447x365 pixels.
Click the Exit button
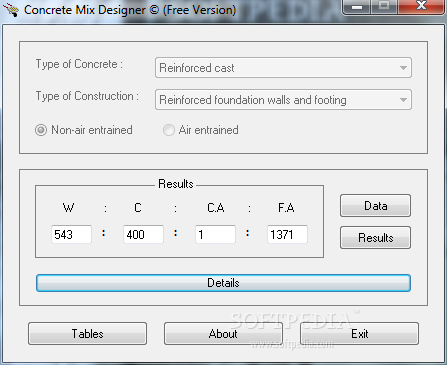[x=359, y=333]
